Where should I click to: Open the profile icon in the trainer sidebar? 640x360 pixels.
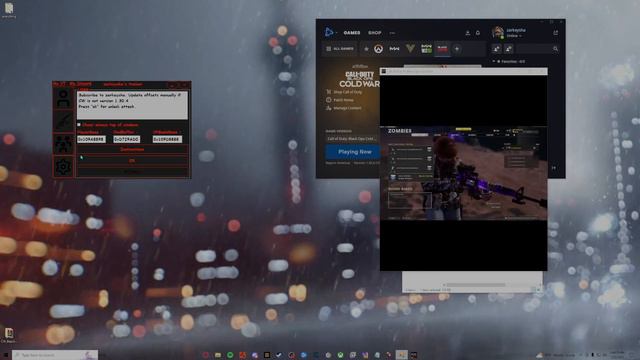[63, 98]
